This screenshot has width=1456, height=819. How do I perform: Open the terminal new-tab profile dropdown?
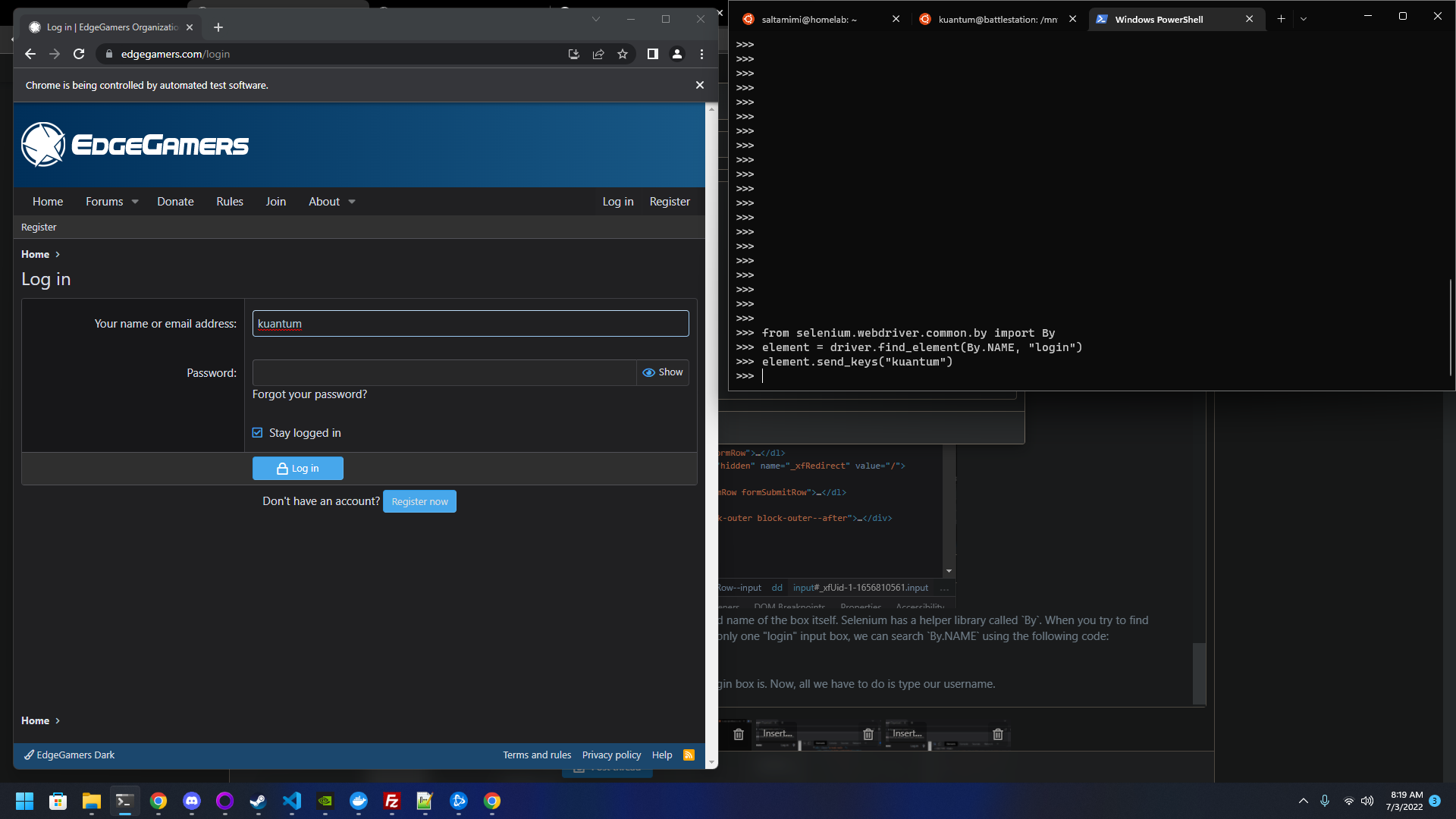[1304, 19]
